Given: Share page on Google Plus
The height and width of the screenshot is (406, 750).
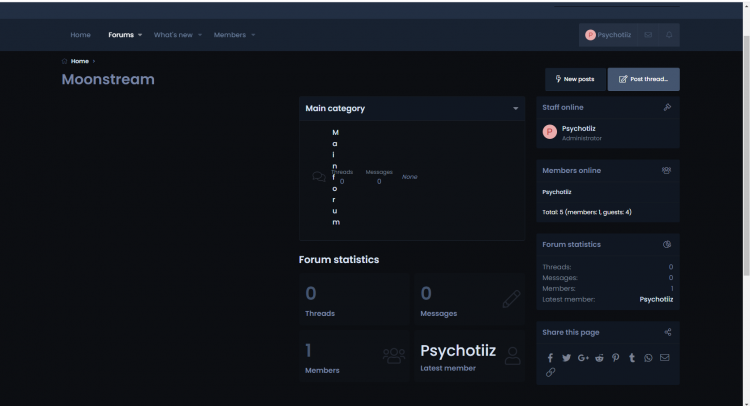Looking at the screenshot, I should tap(583, 358).
